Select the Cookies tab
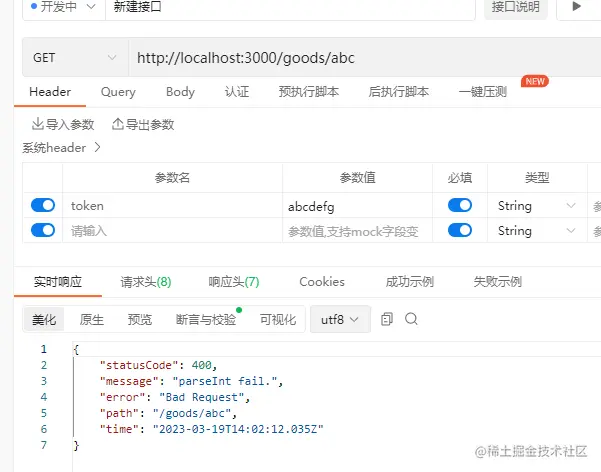 click(322, 282)
